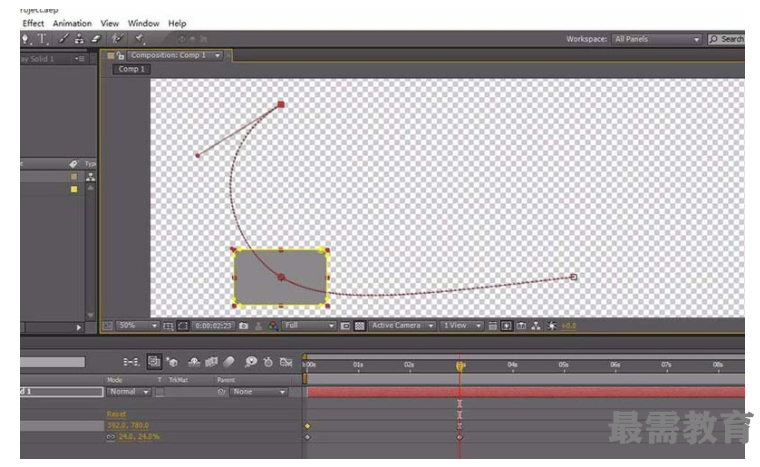Click the red layer duration bar

526,392
